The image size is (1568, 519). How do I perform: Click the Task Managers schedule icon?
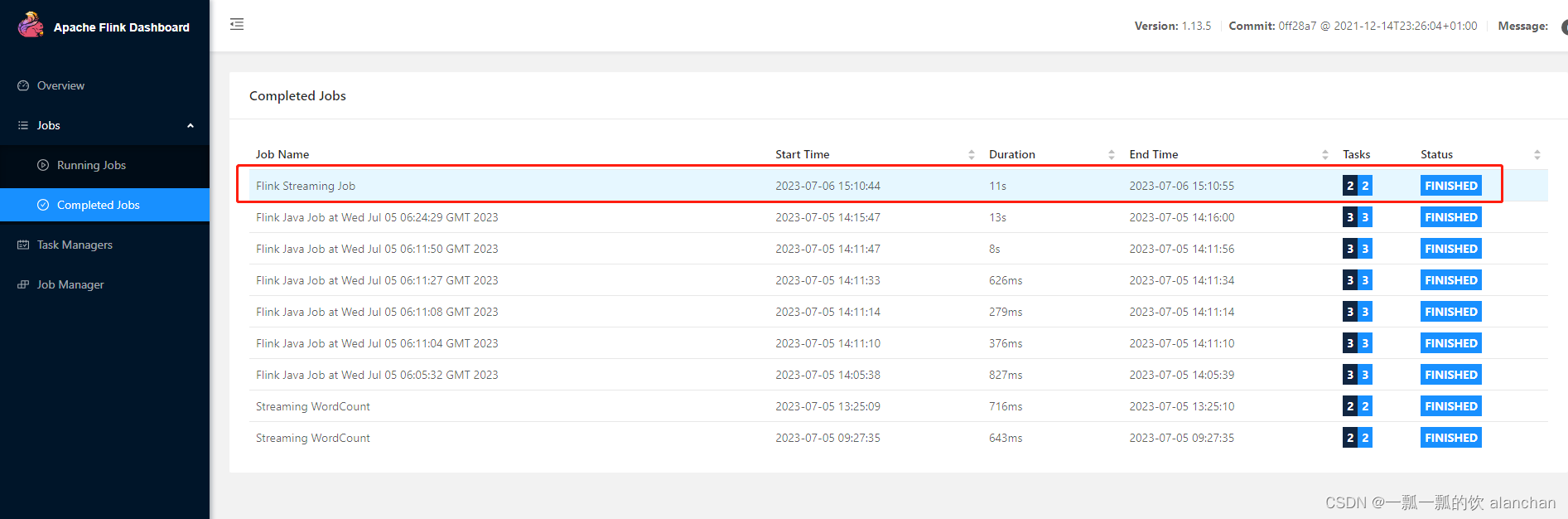[x=23, y=245]
